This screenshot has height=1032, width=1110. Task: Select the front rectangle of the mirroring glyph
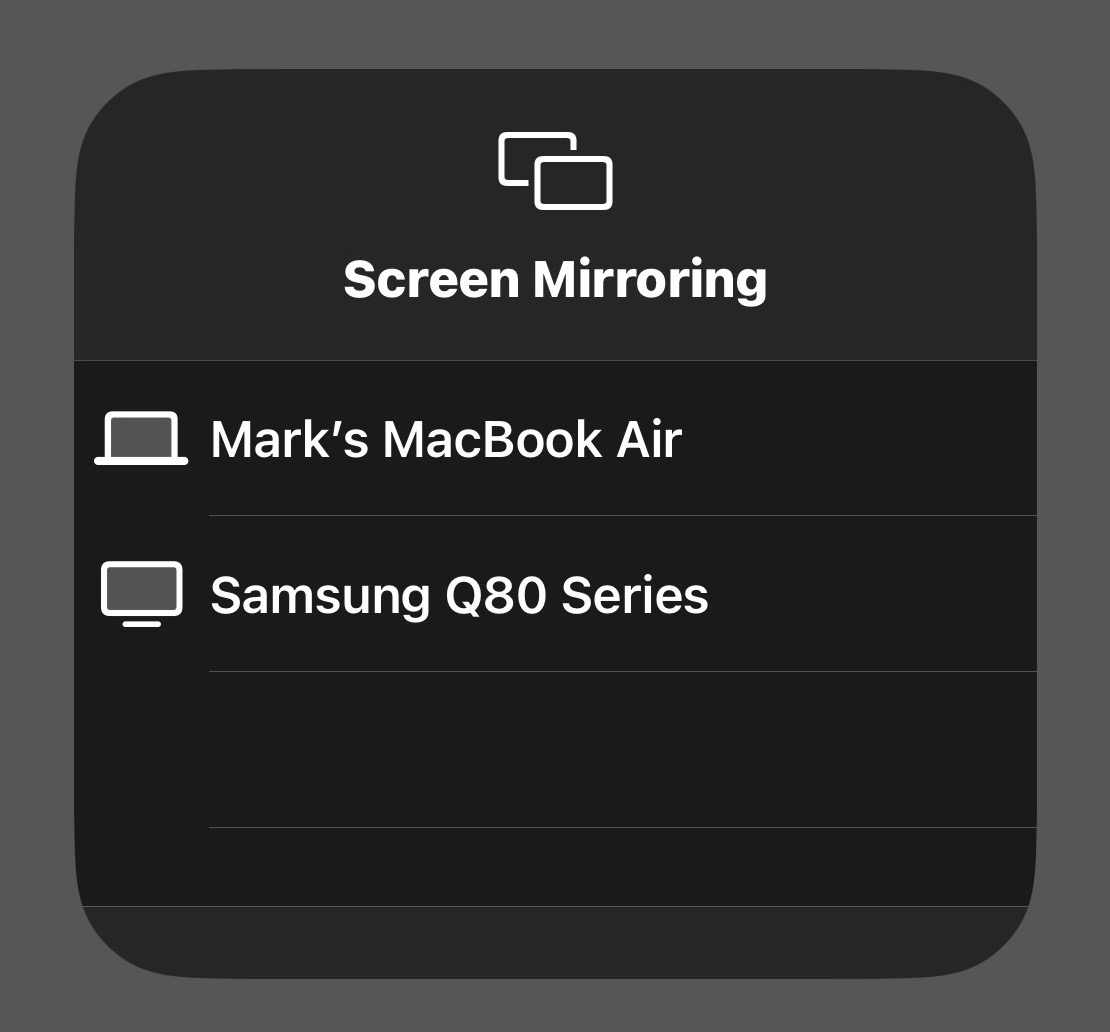click(x=573, y=183)
